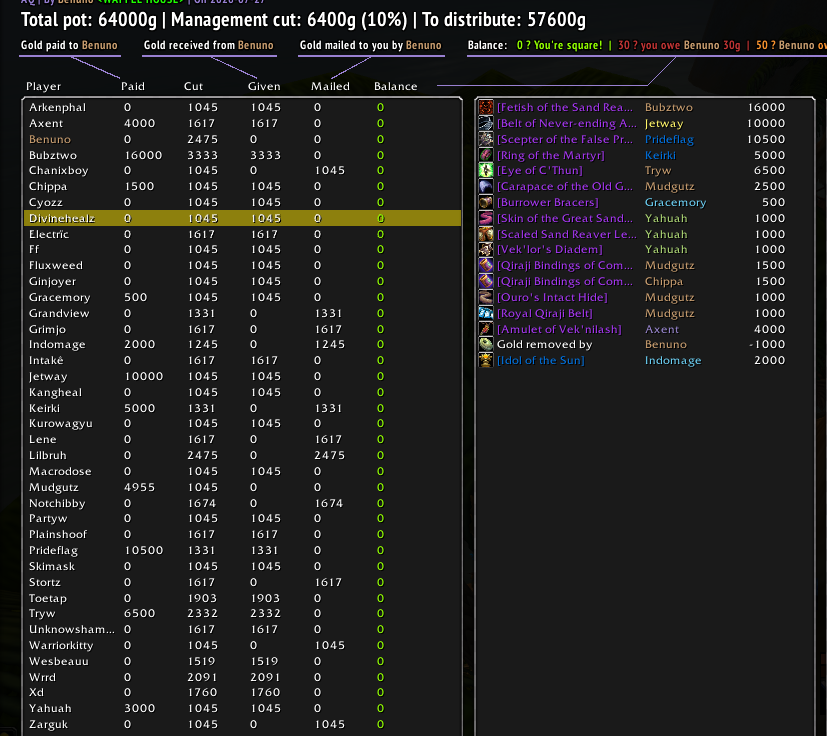Select the Chanixboy player row
This screenshot has height=736, width=827.
(x=243, y=170)
